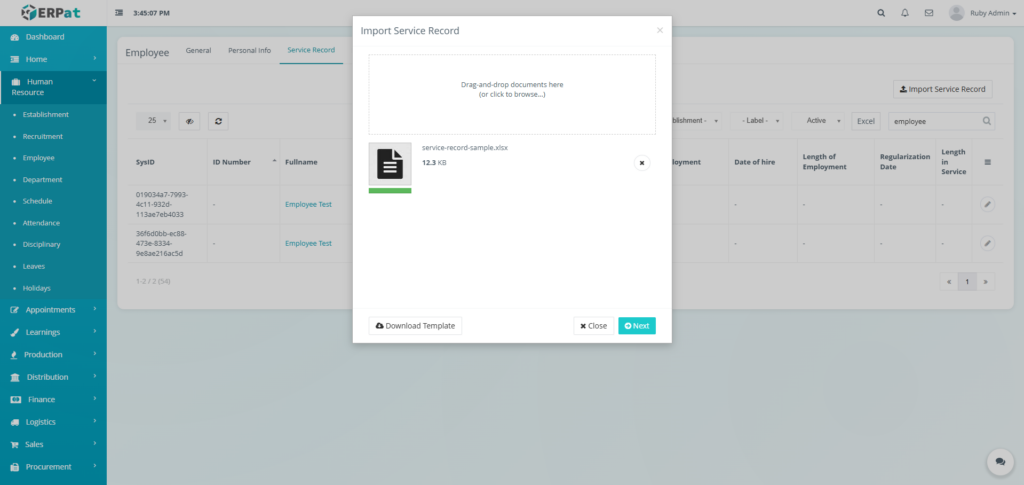This screenshot has height=485, width=1024.
Task: Expand the Finance sidebar menu
Action: (53, 399)
